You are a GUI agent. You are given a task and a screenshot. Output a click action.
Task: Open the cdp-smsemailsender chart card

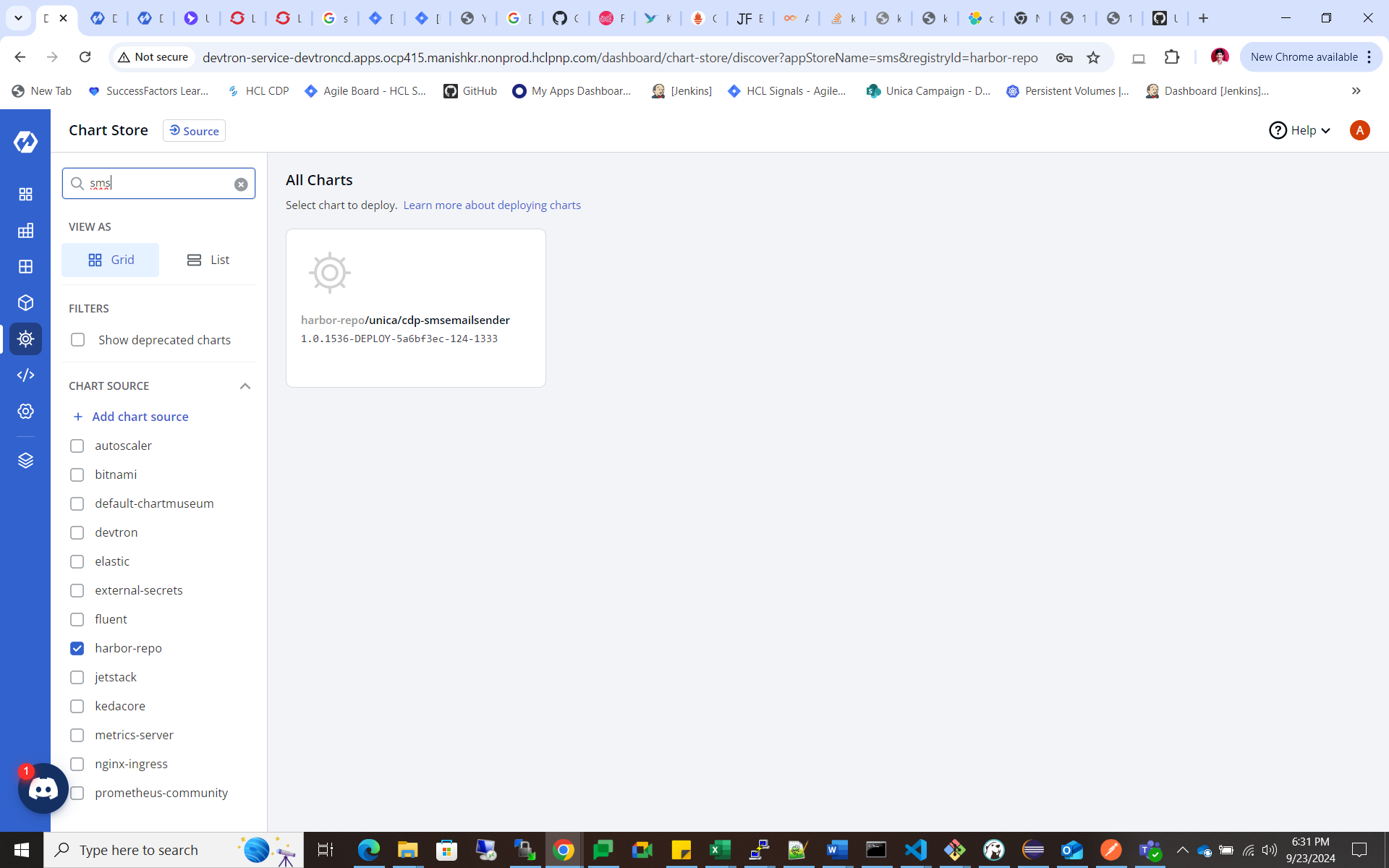coord(415,307)
